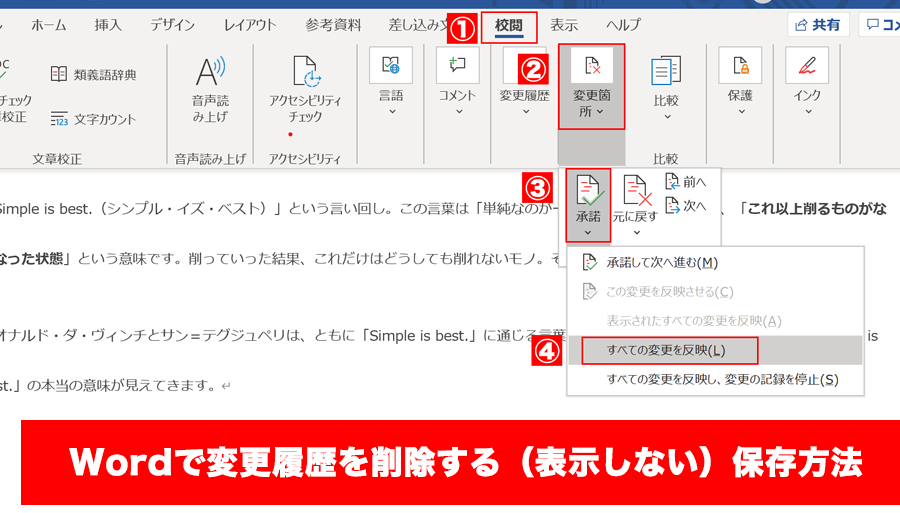This screenshot has height=513, width=900.
Task: Open the 参考資料 tab
Action: (333, 25)
